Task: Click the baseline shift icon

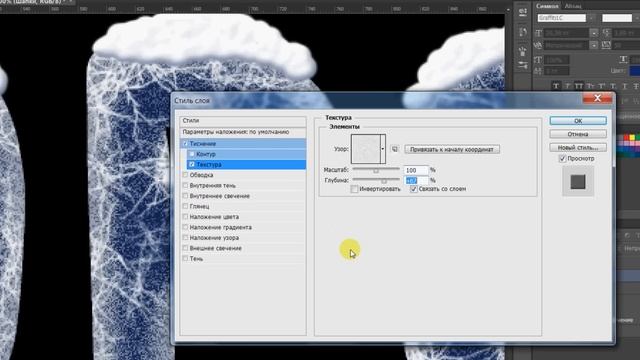Action: tap(538, 71)
